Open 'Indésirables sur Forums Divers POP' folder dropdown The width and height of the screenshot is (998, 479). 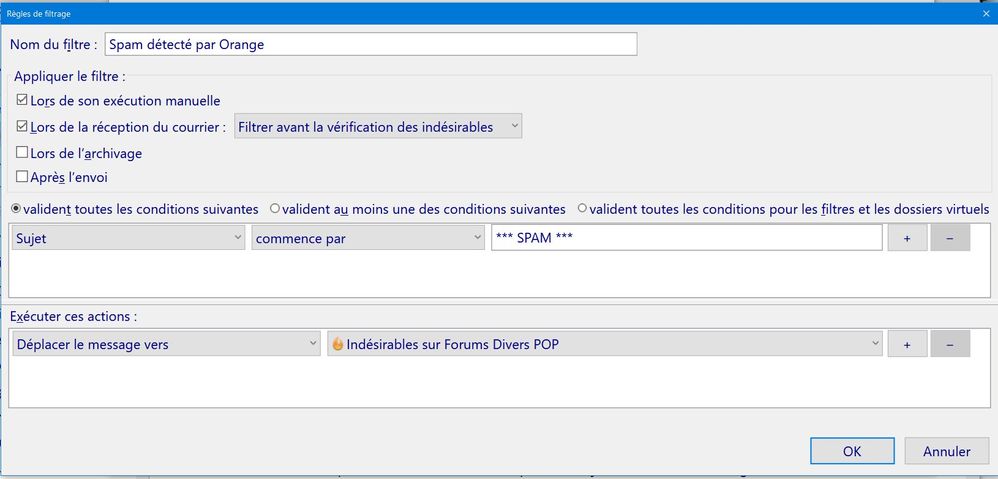[604, 344]
